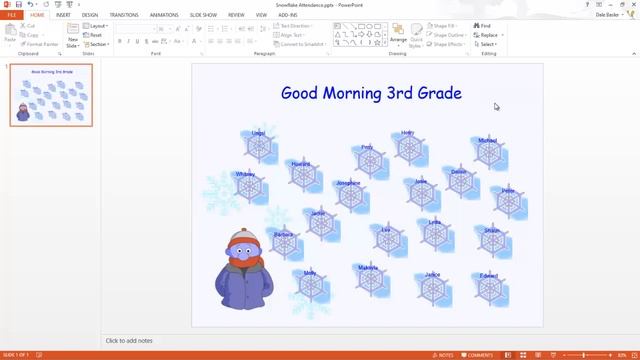Switch to Slide Sorter view
Screen dimensions: 640x360
click(x=523, y=355)
